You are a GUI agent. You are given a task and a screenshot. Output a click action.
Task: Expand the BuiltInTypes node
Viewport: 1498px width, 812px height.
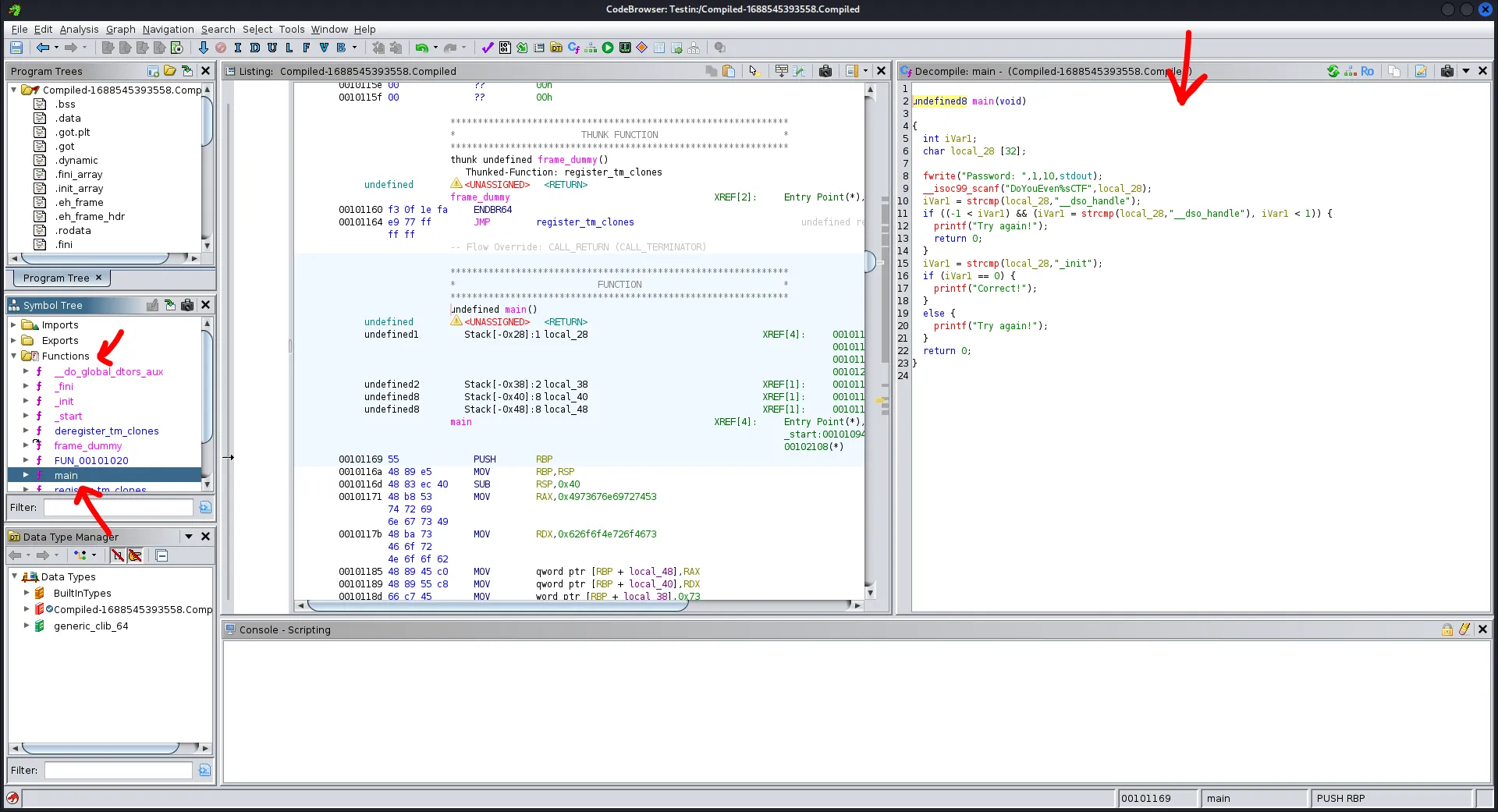[27, 593]
